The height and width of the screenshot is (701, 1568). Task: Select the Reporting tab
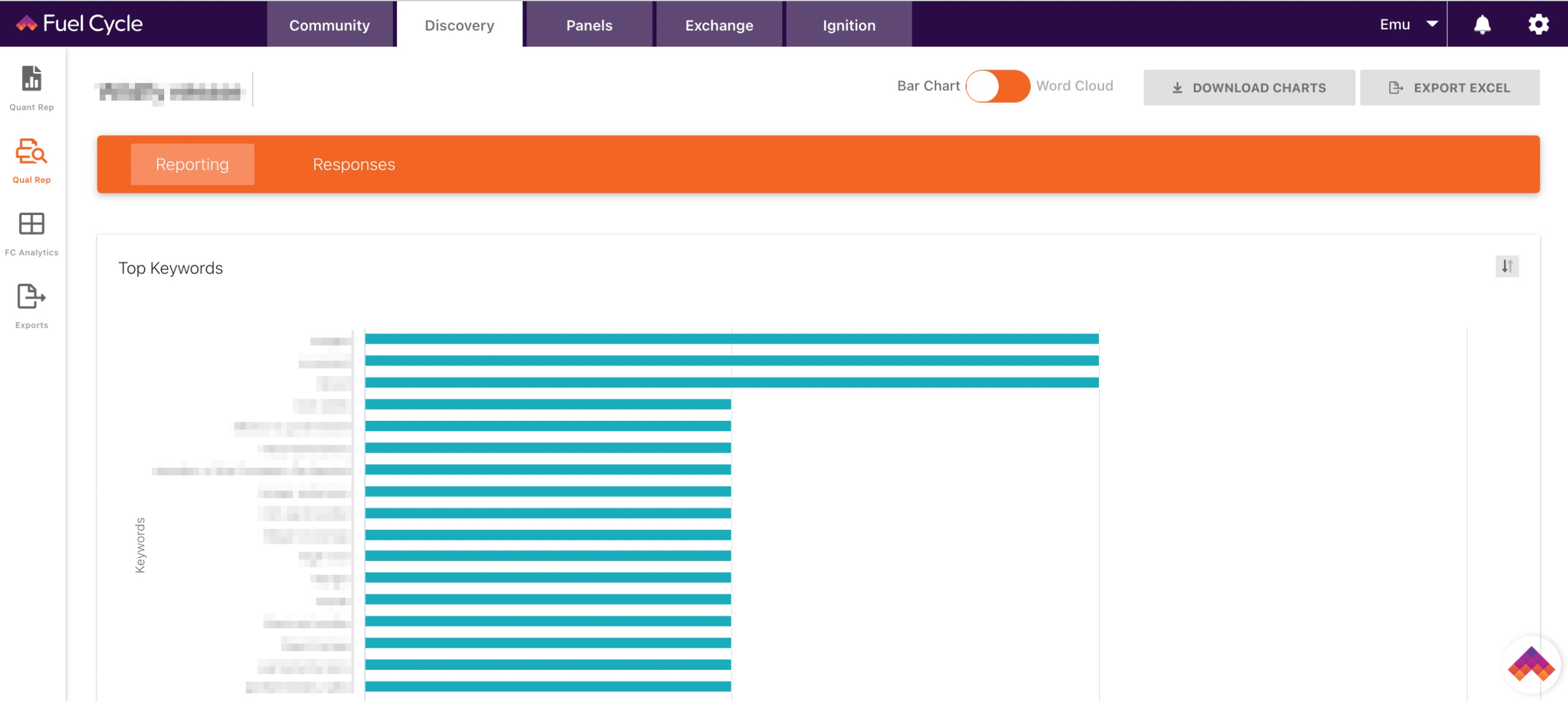click(x=192, y=164)
